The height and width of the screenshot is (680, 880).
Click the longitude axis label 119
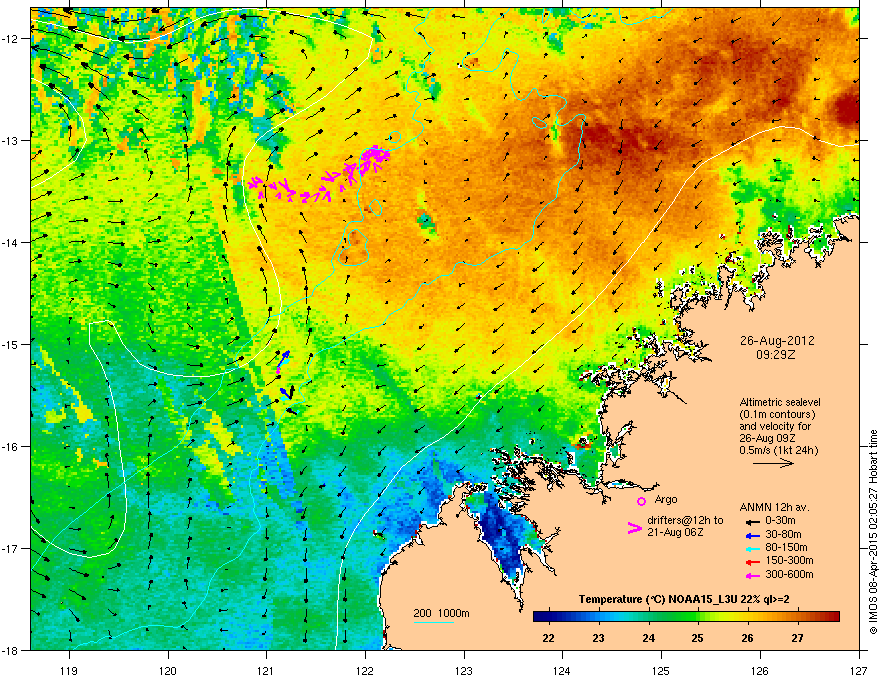[69, 670]
